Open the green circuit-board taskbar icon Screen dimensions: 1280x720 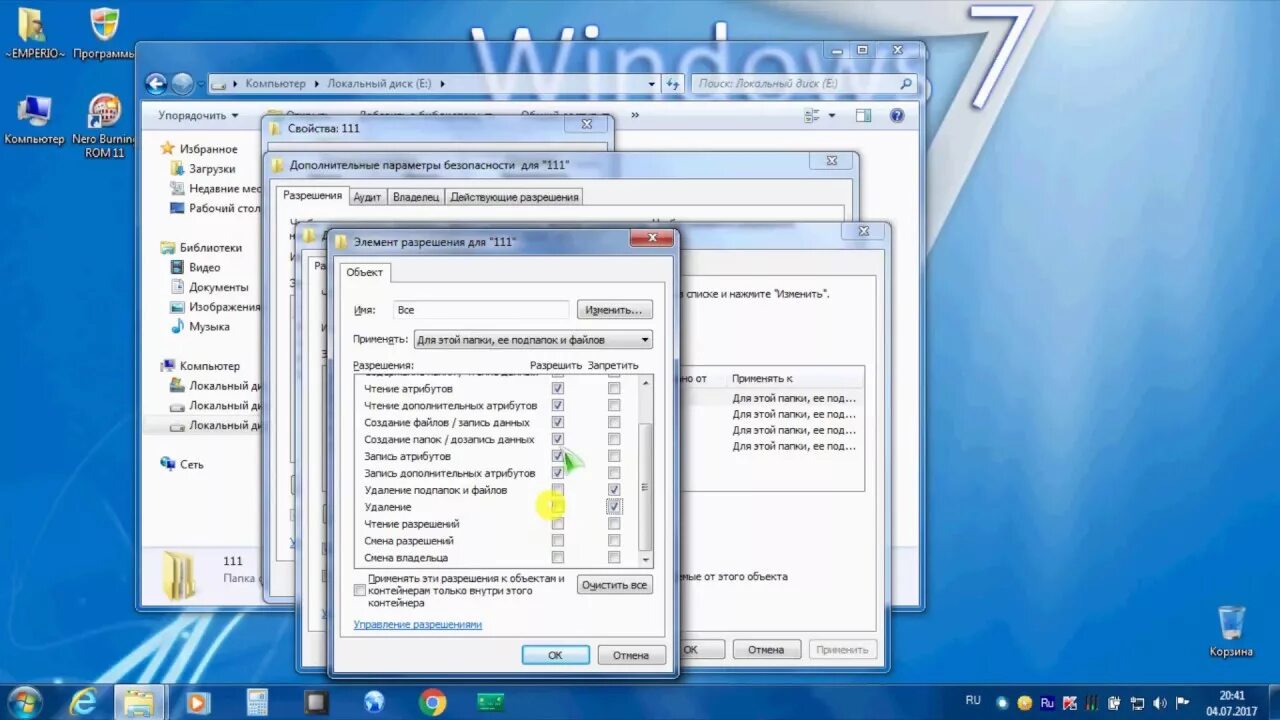pos(491,703)
